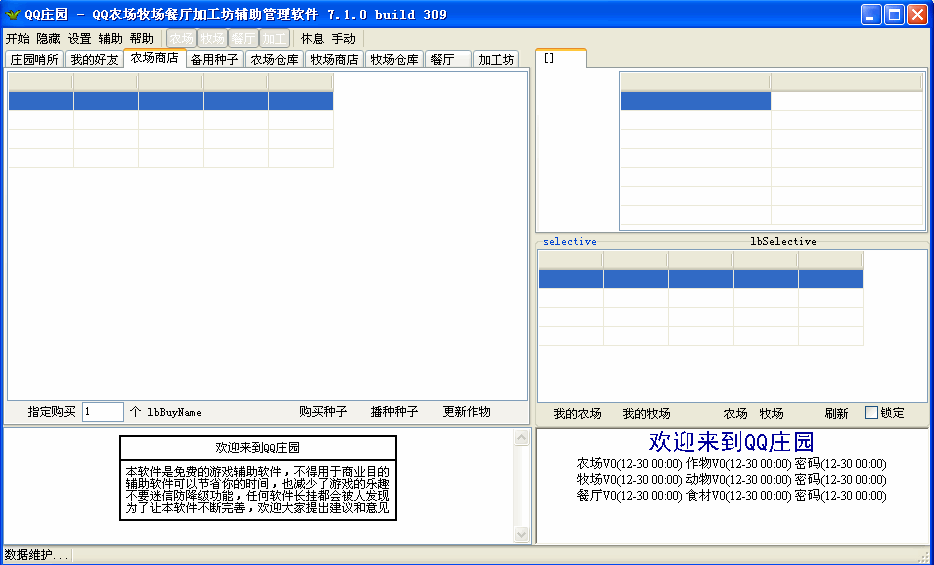
Task: Click the 餐厅V0(12-30 00:00) status text
Action: (630, 496)
